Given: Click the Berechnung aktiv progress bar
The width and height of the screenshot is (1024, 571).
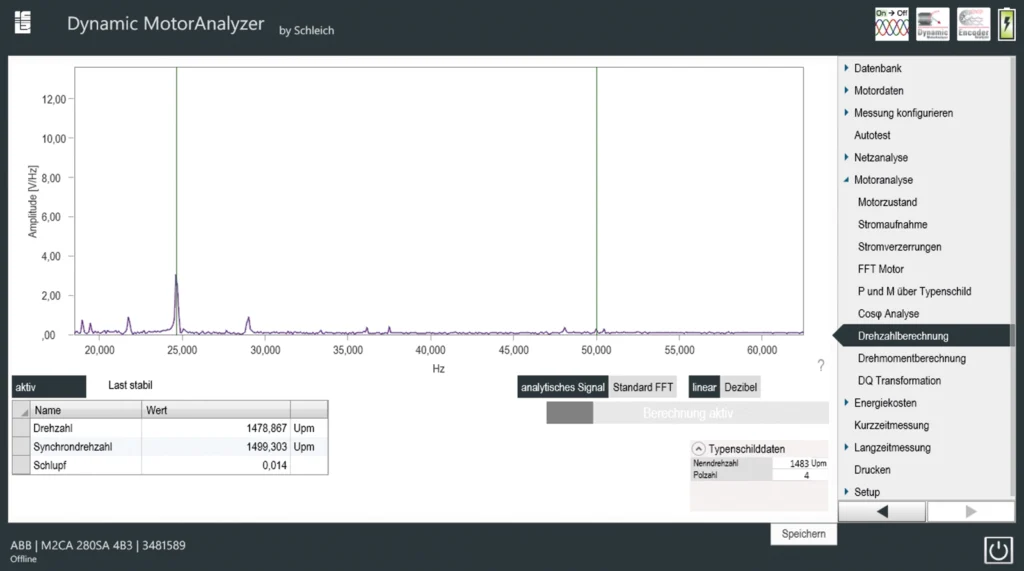Looking at the screenshot, I should [687, 413].
